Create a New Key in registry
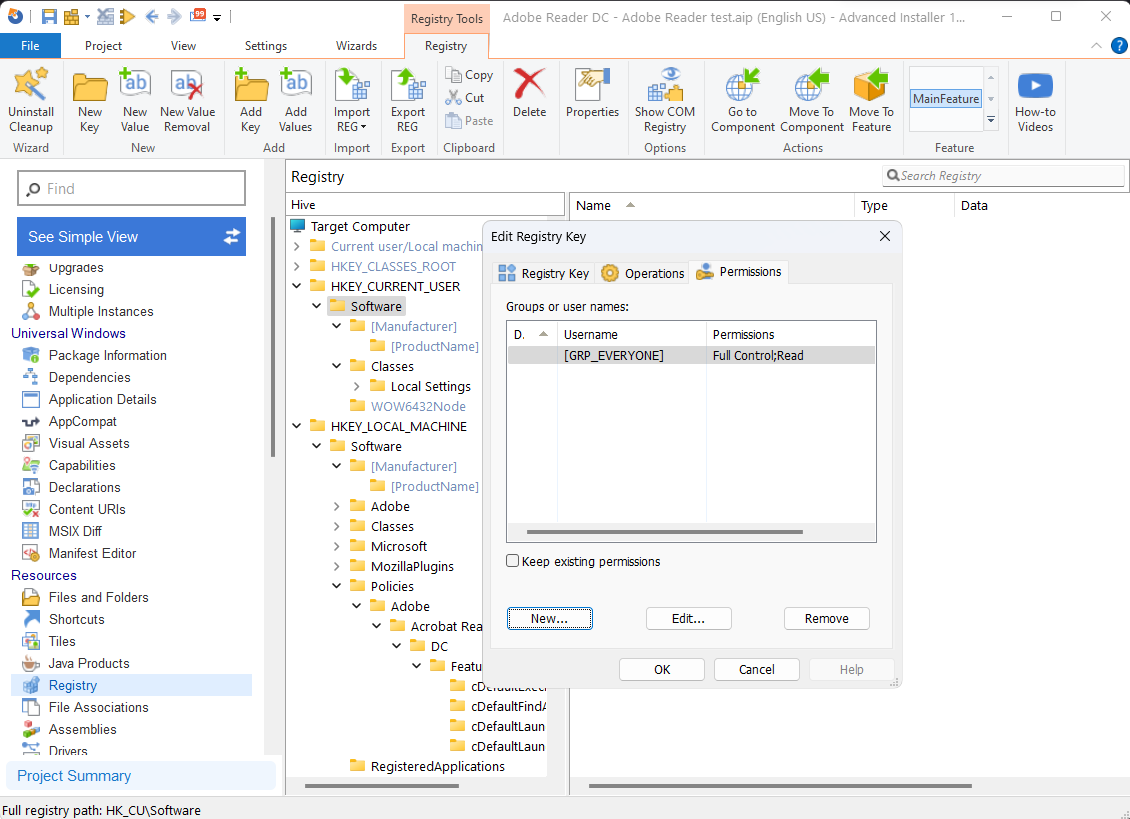 click(89, 101)
